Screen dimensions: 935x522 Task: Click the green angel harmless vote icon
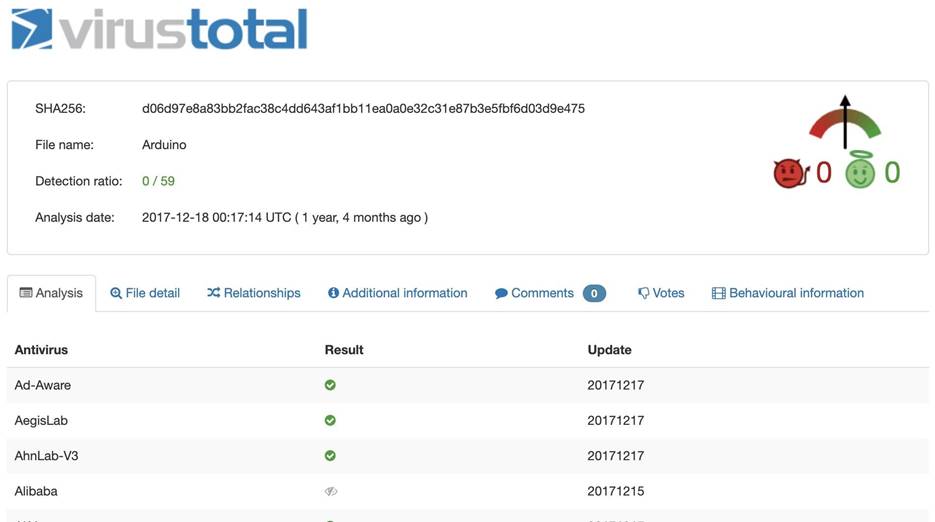(860, 171)
